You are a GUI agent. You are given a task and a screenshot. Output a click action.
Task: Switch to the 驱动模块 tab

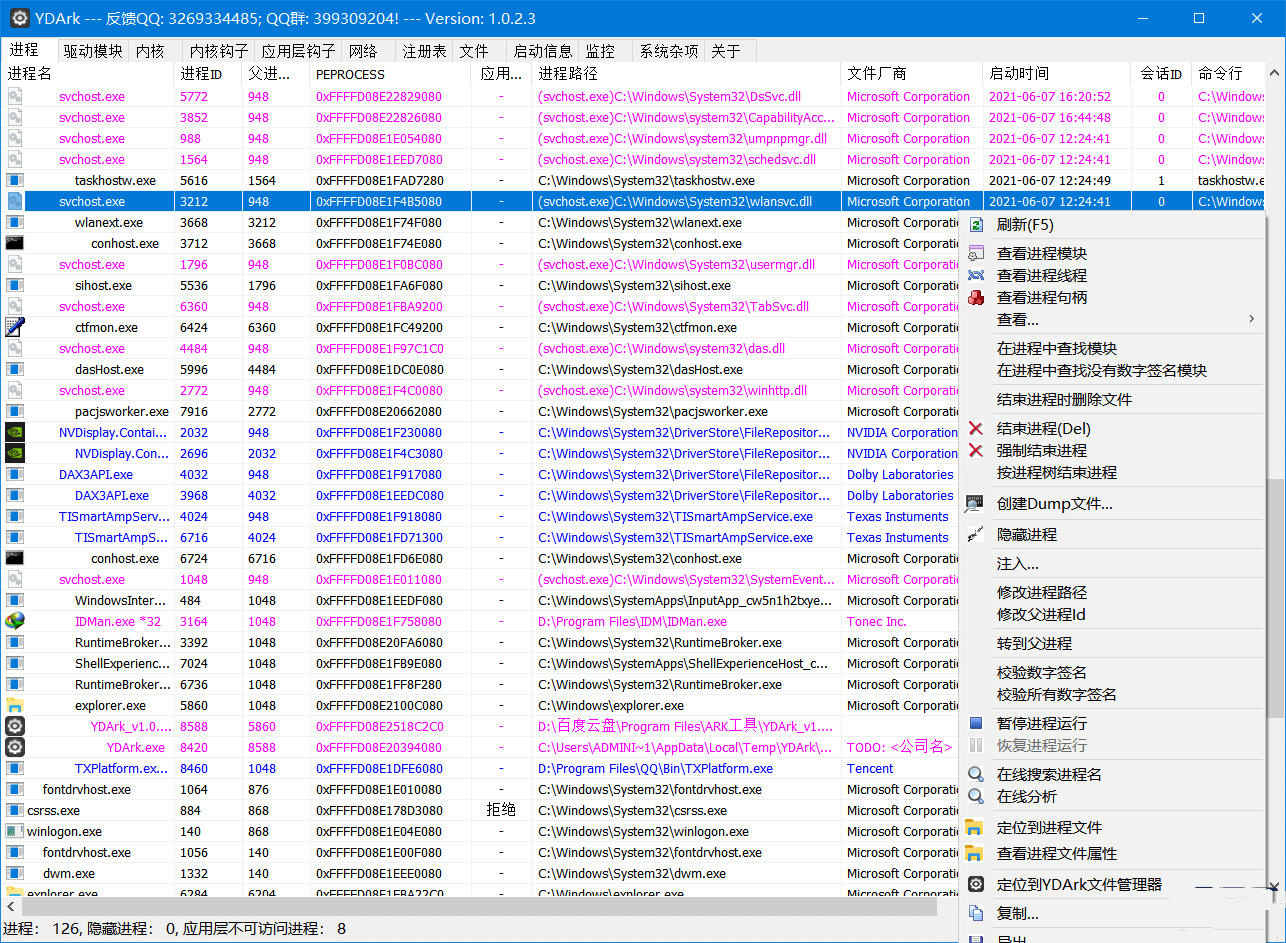coord(92,51)
